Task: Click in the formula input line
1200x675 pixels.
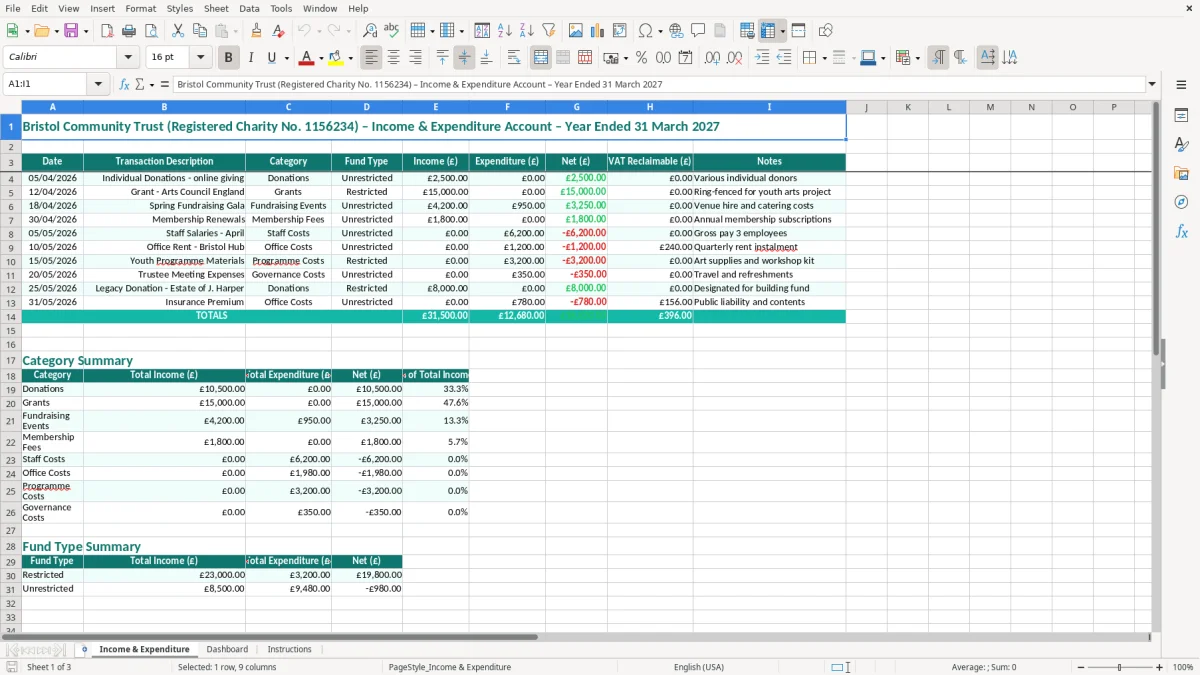Action: (x=659, y=84)
